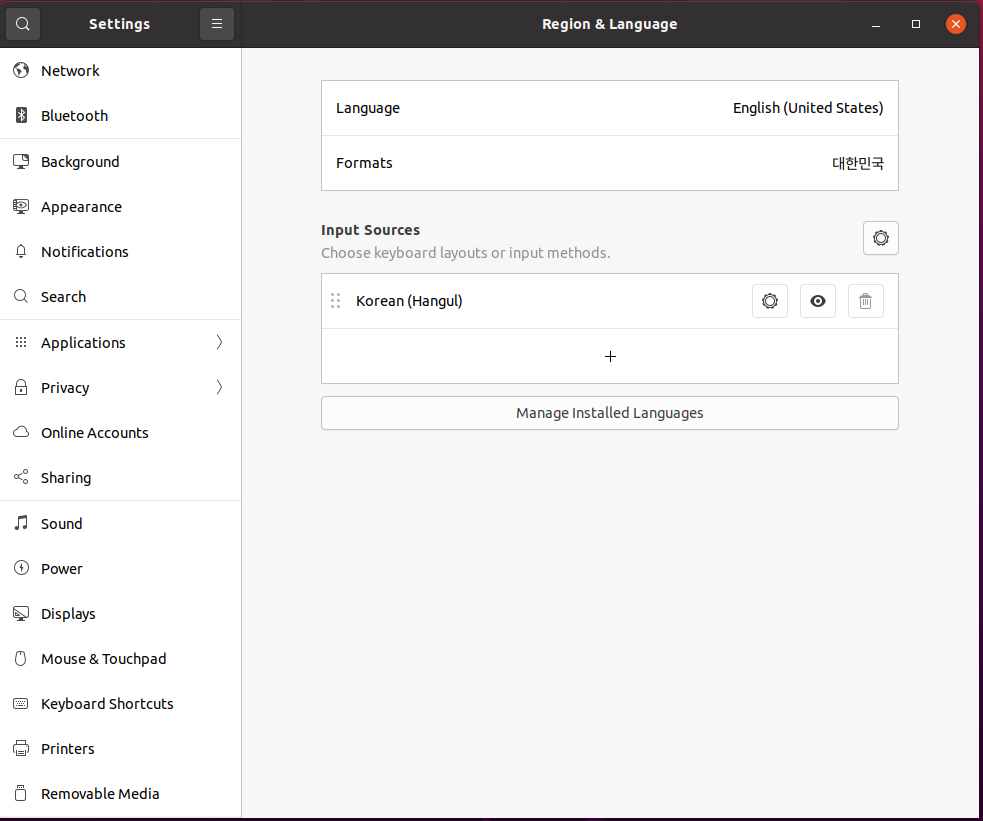Click the Network globe icon
Viewport: 983px width, 821px height.
[x=21, y=70]
